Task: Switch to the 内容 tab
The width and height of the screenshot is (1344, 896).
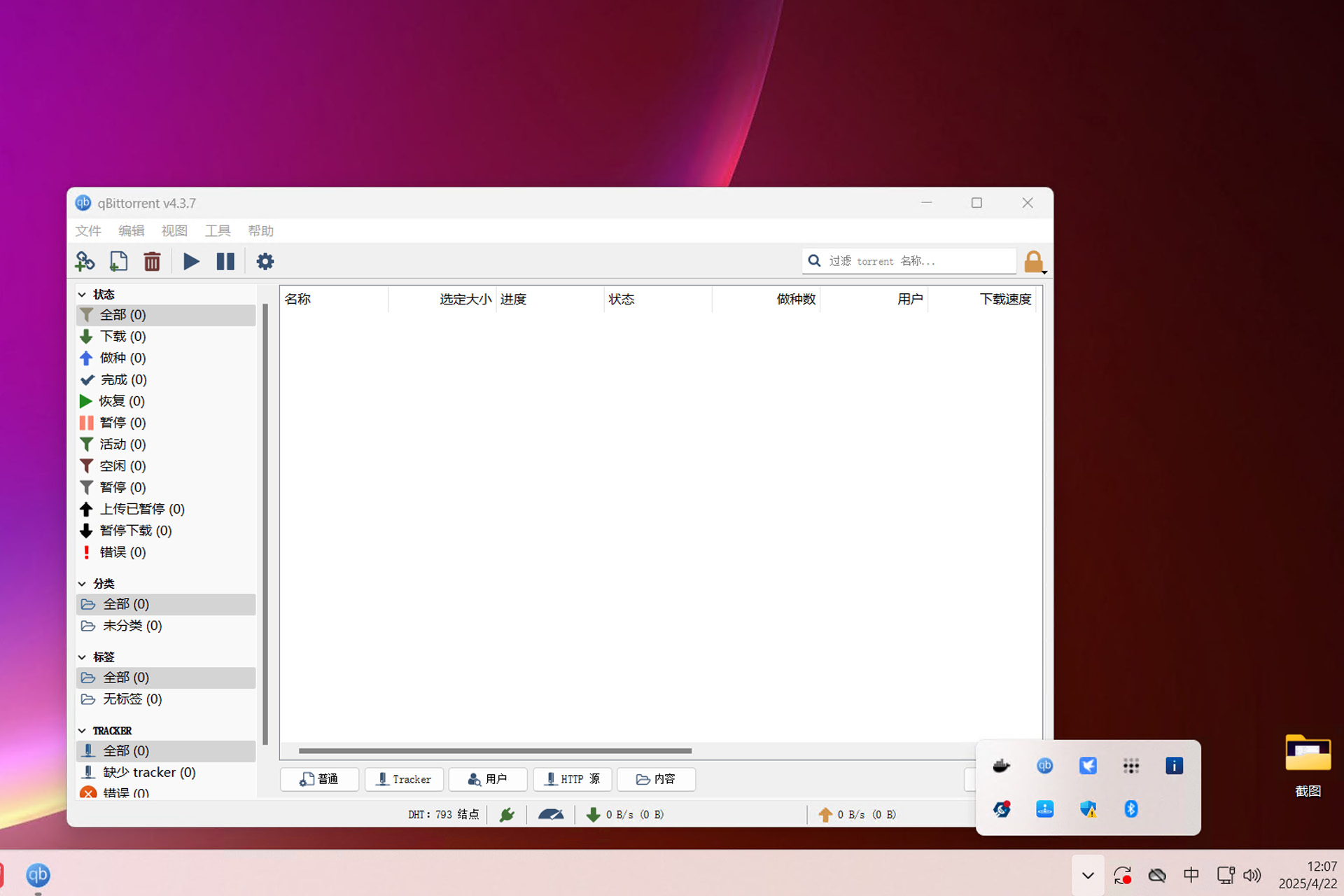Action: pos(657,779)
